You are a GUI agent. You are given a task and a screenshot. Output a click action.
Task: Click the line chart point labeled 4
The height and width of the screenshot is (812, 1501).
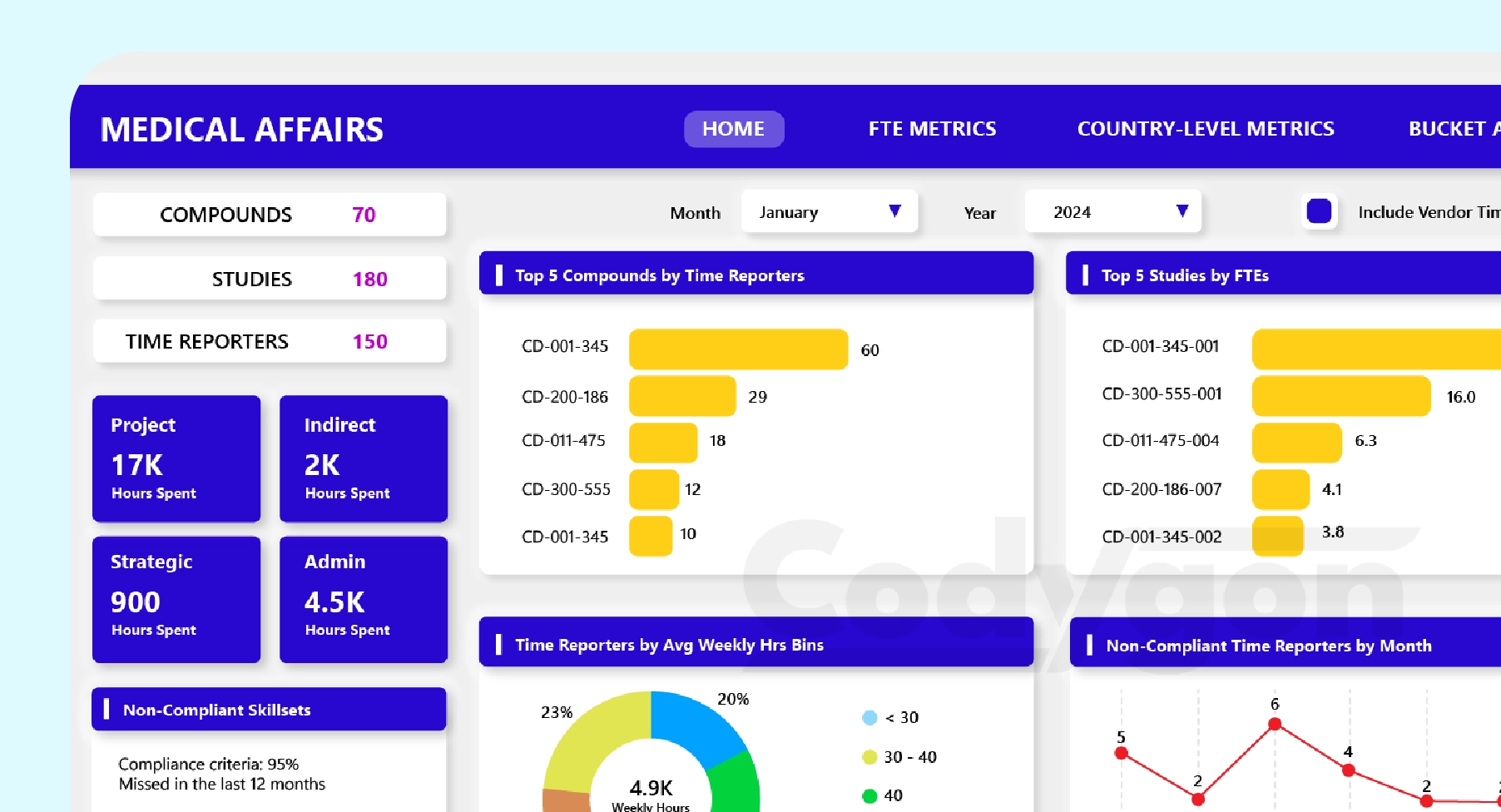[1349, 770]
